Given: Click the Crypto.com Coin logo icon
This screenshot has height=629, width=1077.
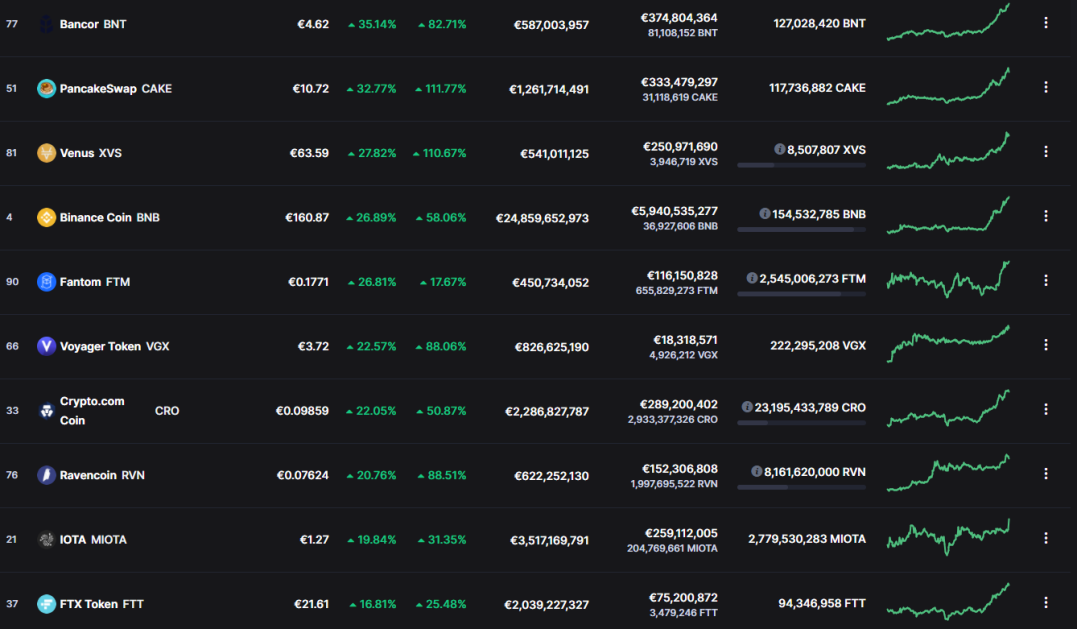Looking at the screenshot, I should (x=46, y=411).
